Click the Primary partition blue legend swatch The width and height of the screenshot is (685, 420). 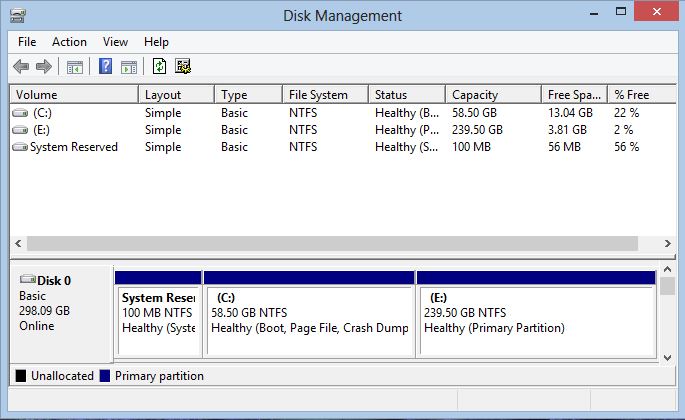click(104, 376)
